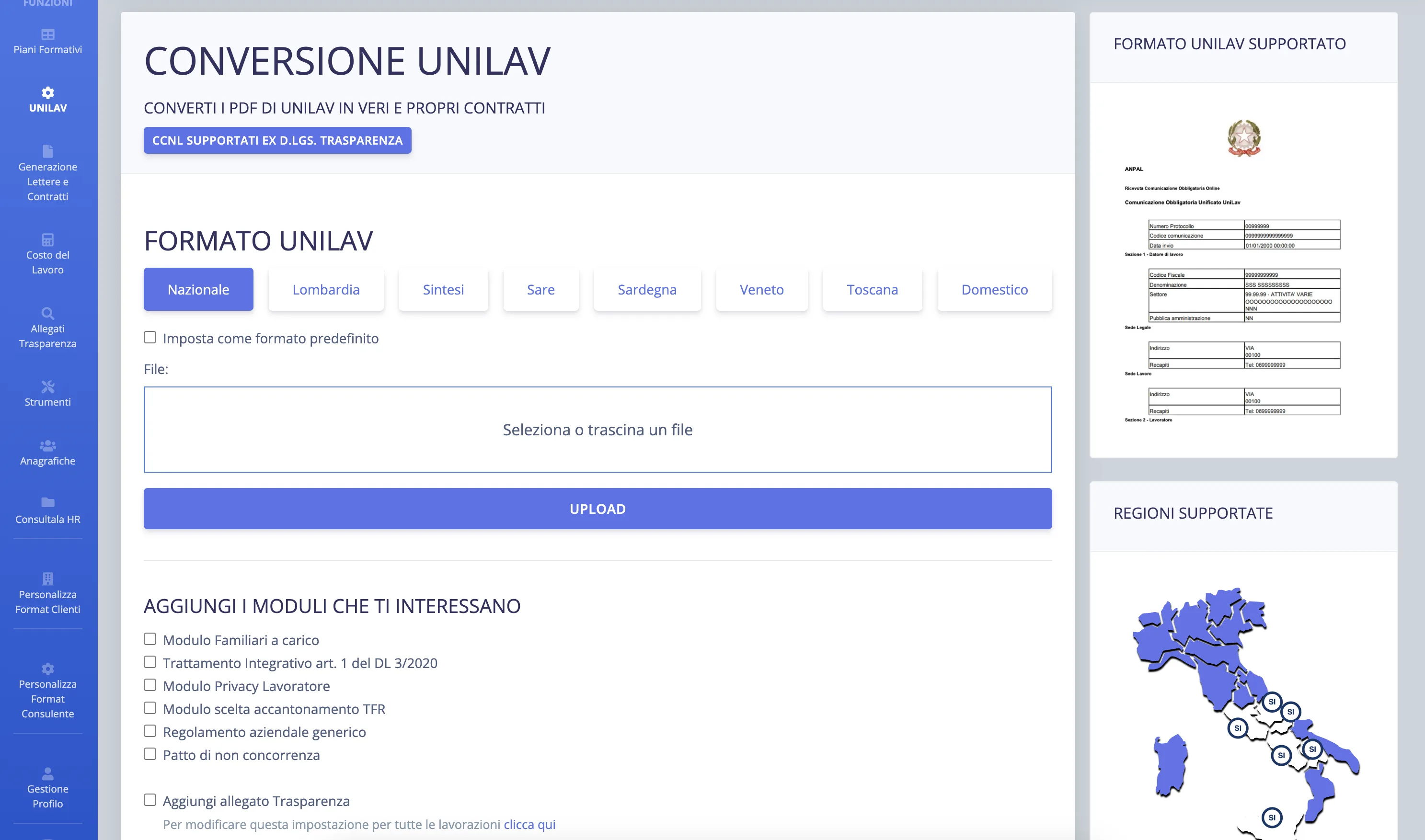Switch to Domestico format tab

coord(994,289)
